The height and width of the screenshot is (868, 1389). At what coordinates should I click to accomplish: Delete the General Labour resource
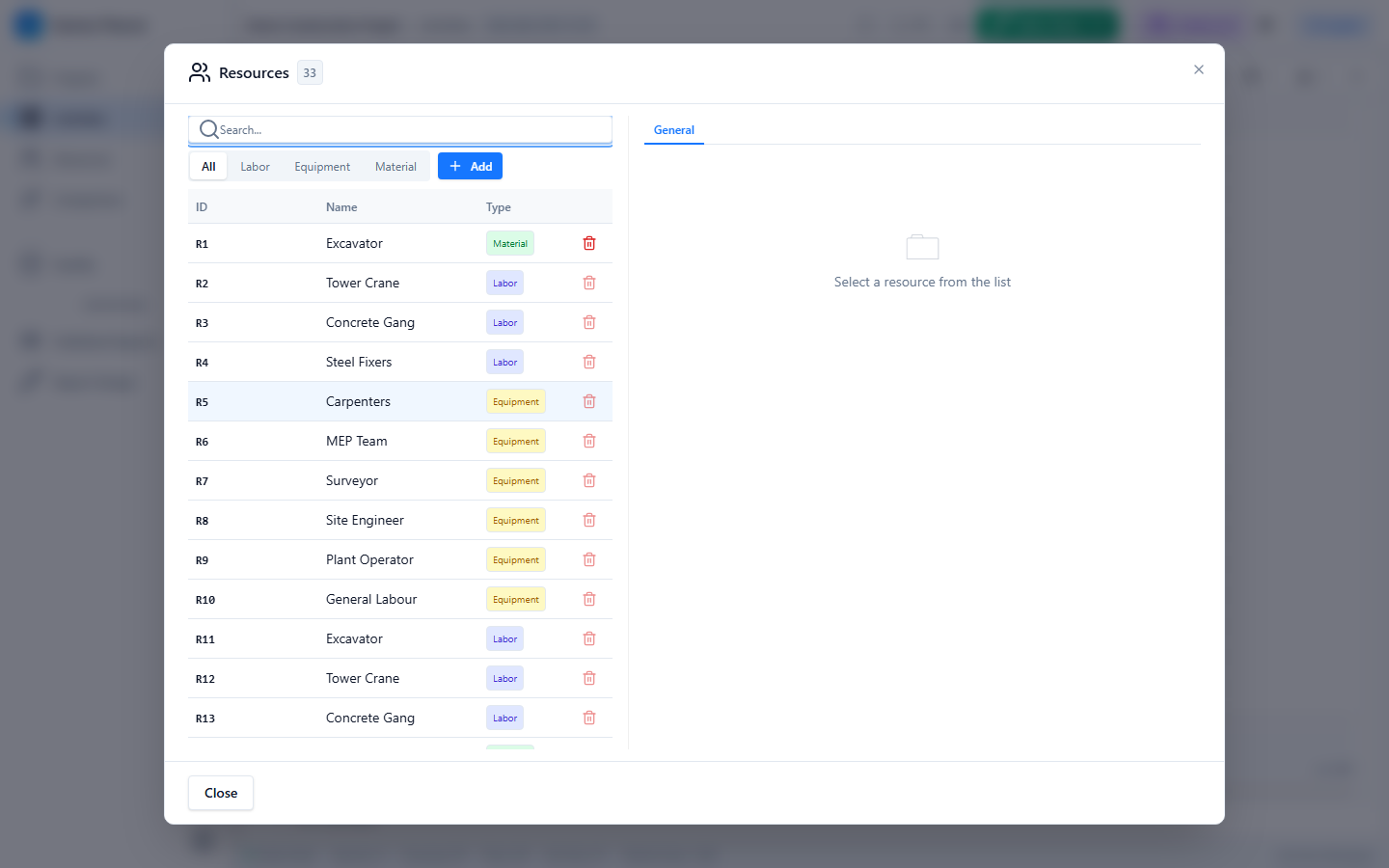tap(589, 599)
